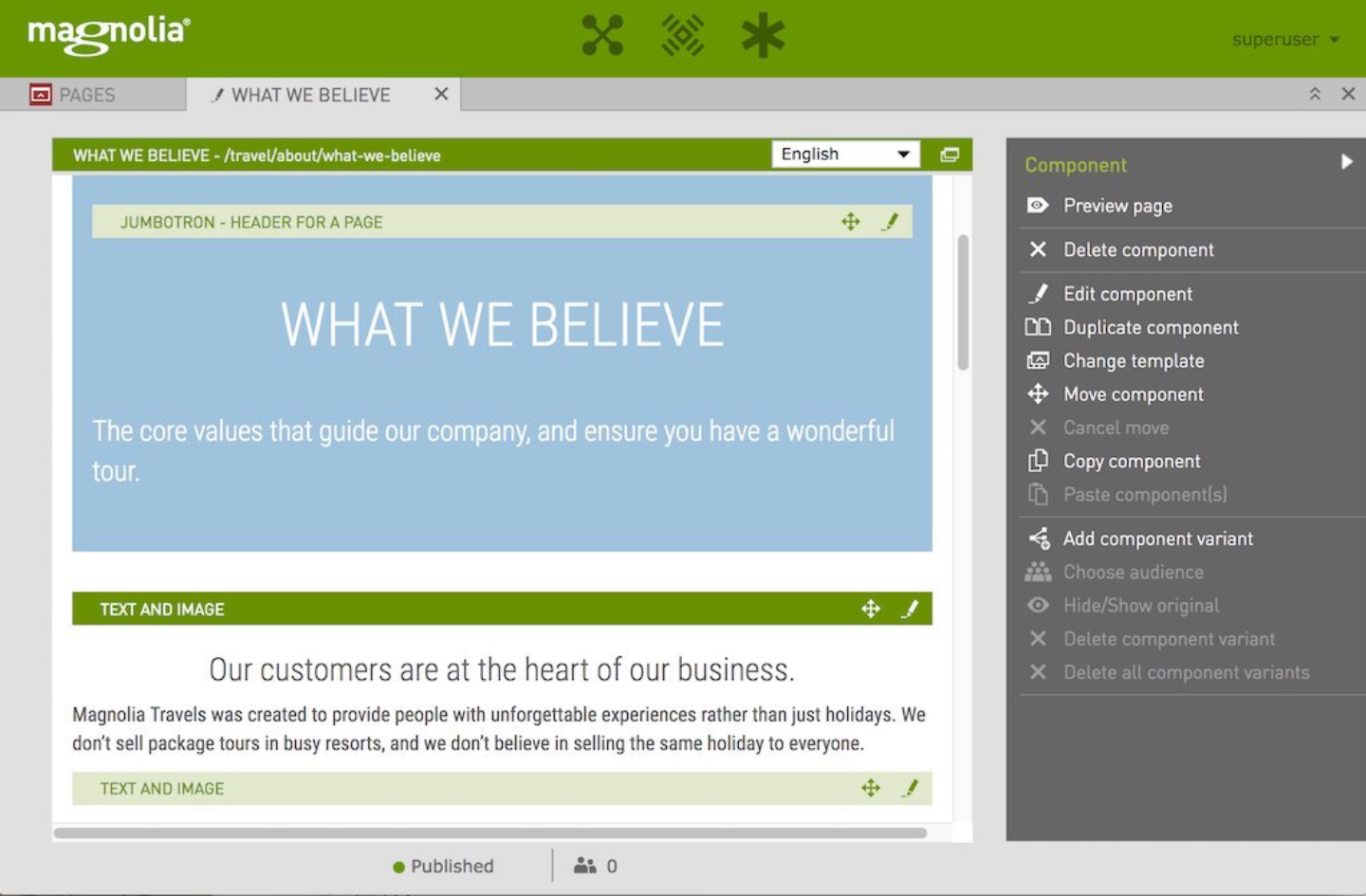The image size is (1366, 896).
Task: Choose Change template in the component menu
Action: point(1134,360)
